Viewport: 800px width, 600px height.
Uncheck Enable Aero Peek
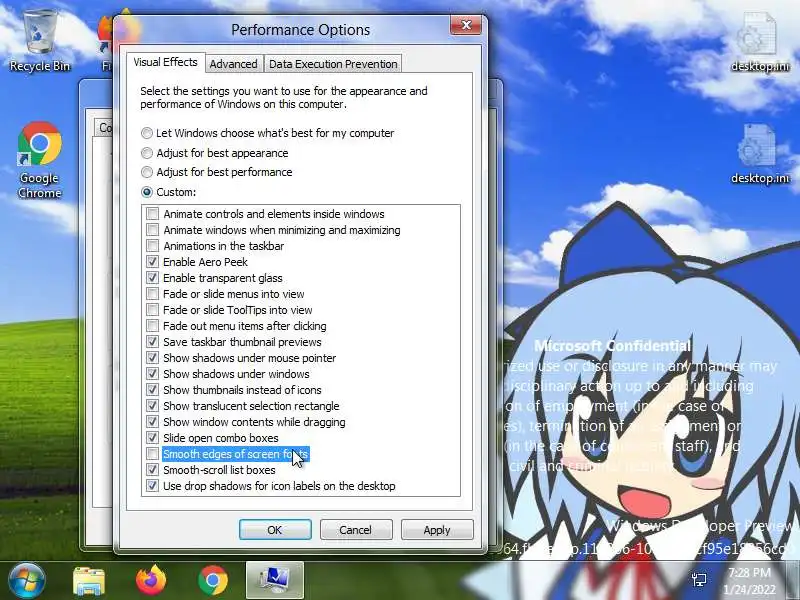pyautogui.click(x=153, y=262)
